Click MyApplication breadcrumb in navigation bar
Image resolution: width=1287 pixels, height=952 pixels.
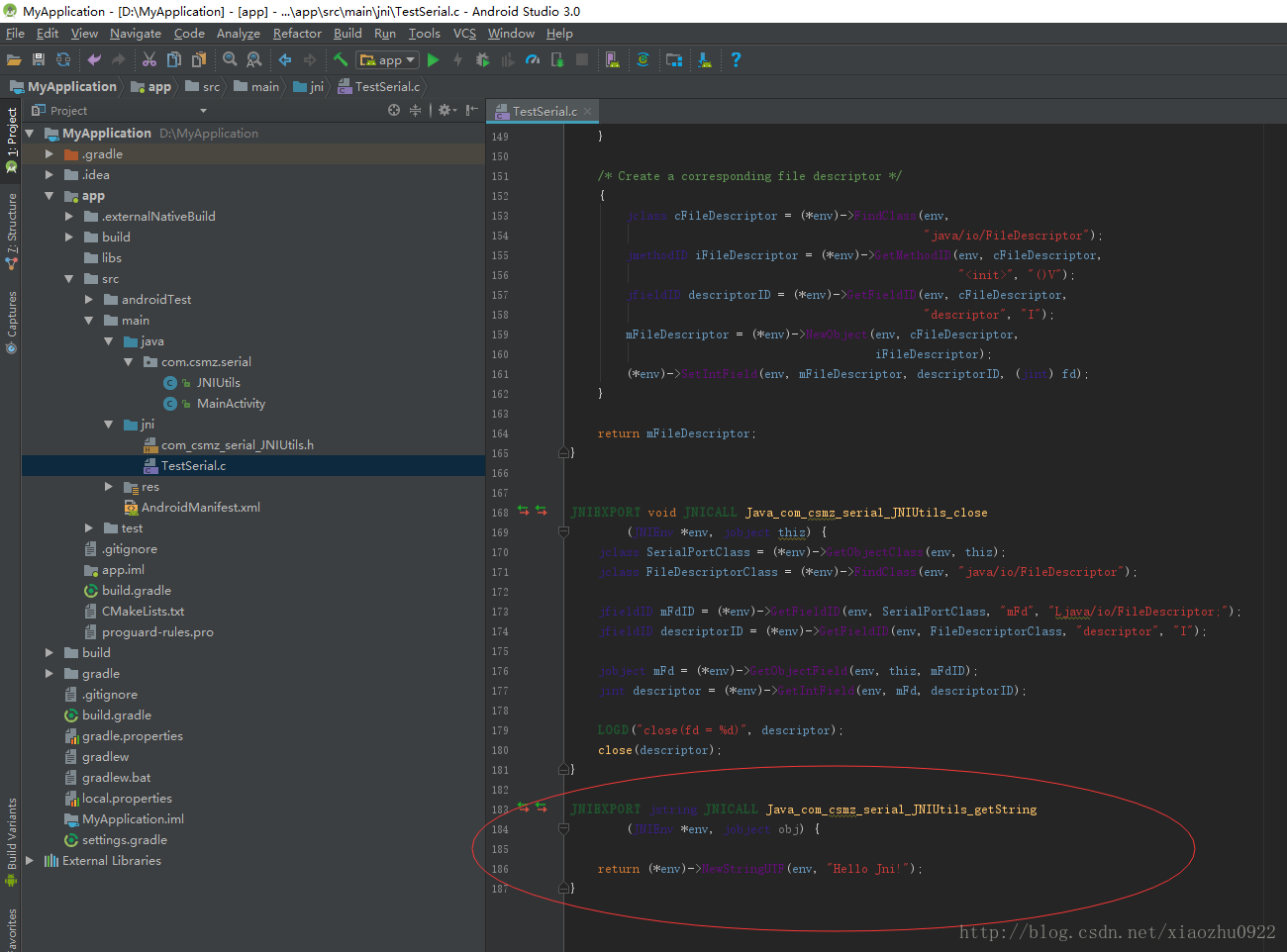63,87
